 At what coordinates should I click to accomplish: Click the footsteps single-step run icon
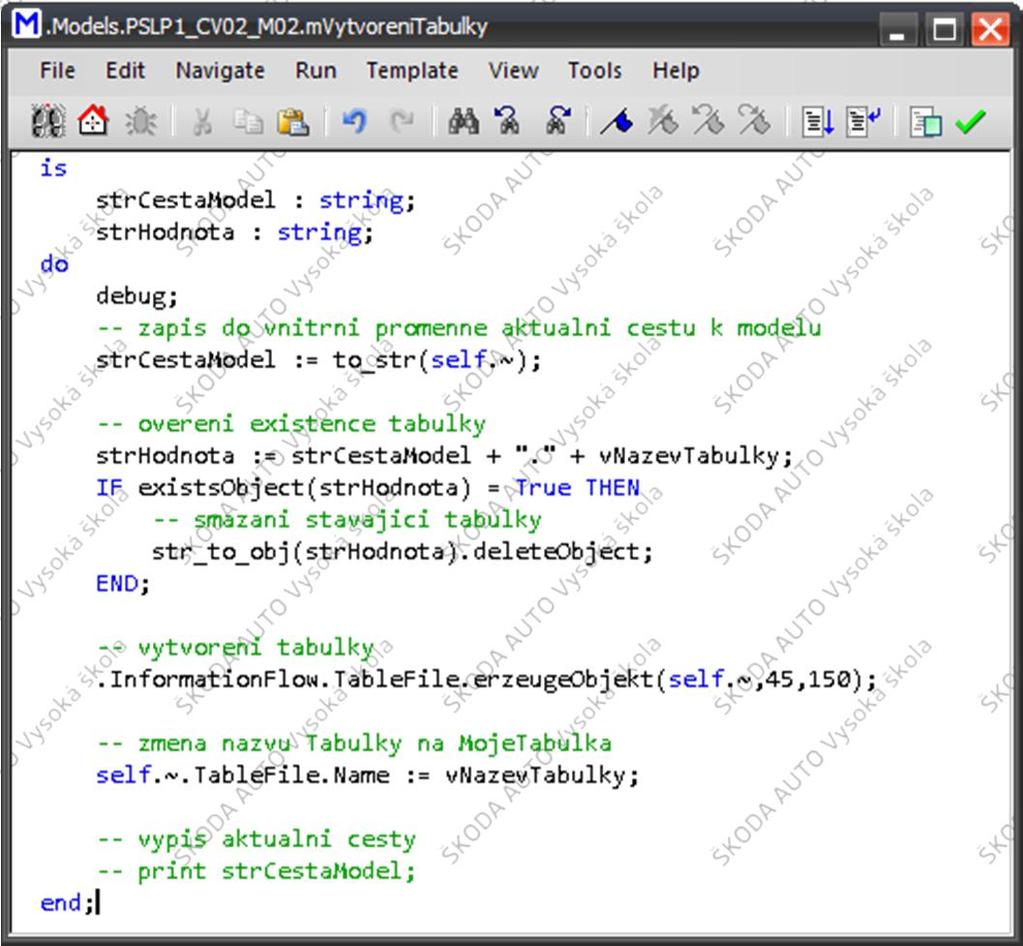[x=48, y=121]
